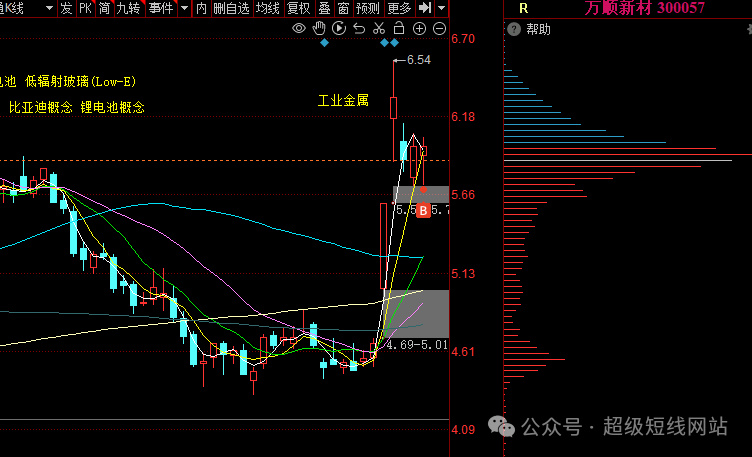
Task: Click the 5.66 price axis value
Action: [x=463, y=195]
